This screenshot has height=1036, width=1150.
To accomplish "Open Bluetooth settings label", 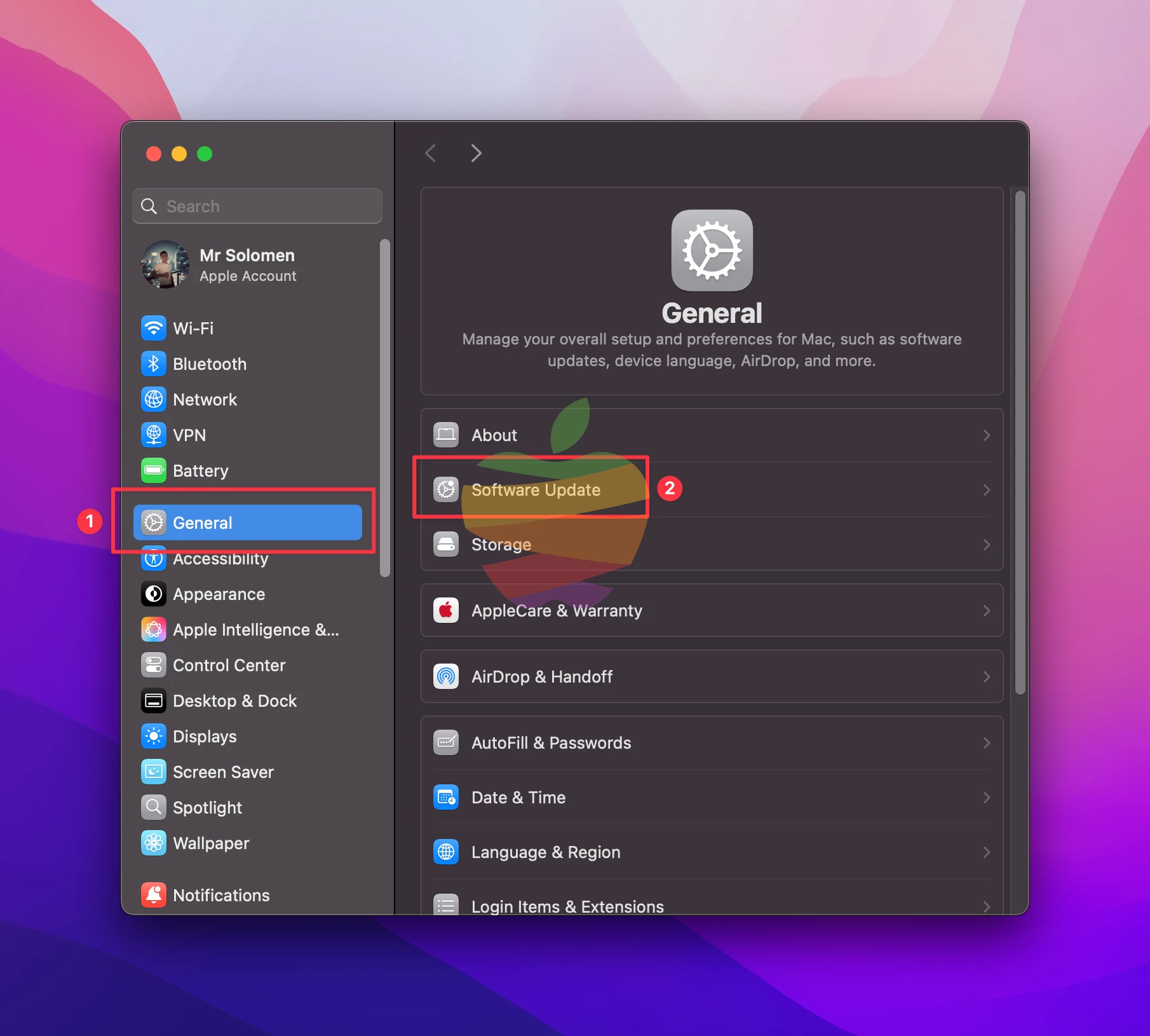I will (x=210, y=364).
